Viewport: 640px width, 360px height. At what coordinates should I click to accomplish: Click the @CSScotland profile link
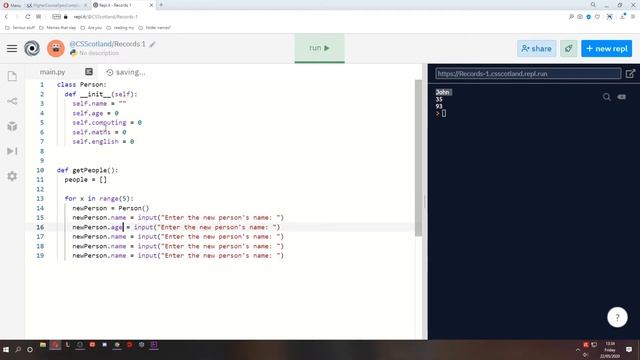tap(90, 44)
